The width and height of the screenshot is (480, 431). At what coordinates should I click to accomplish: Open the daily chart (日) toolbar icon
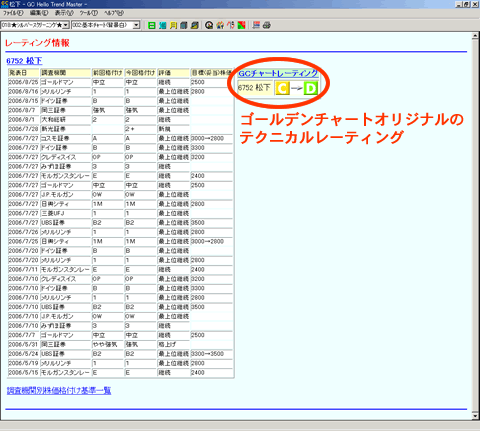coord(152,25)
